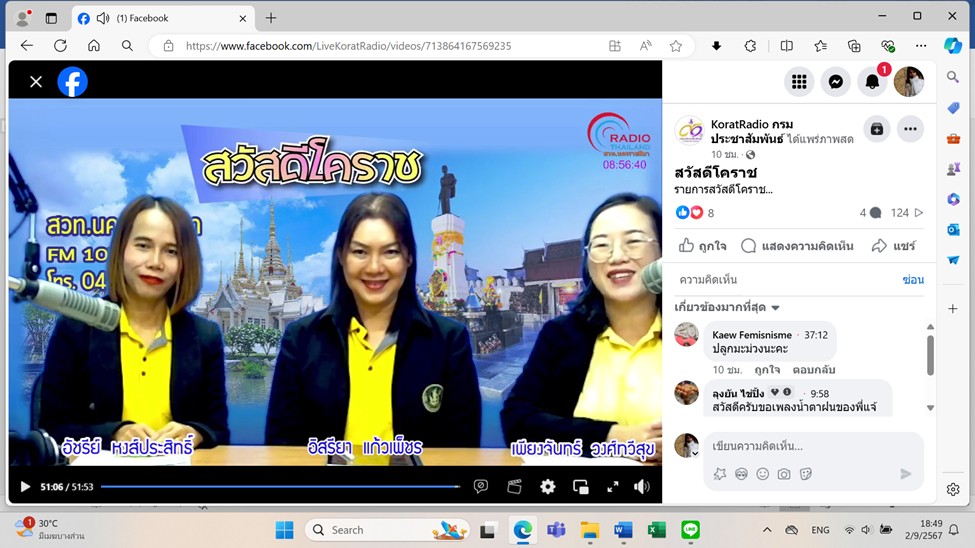This screenshot has height=548, width=975.
Task: Open browser collections
Action: pyautogui.click(x=854, y=45)
